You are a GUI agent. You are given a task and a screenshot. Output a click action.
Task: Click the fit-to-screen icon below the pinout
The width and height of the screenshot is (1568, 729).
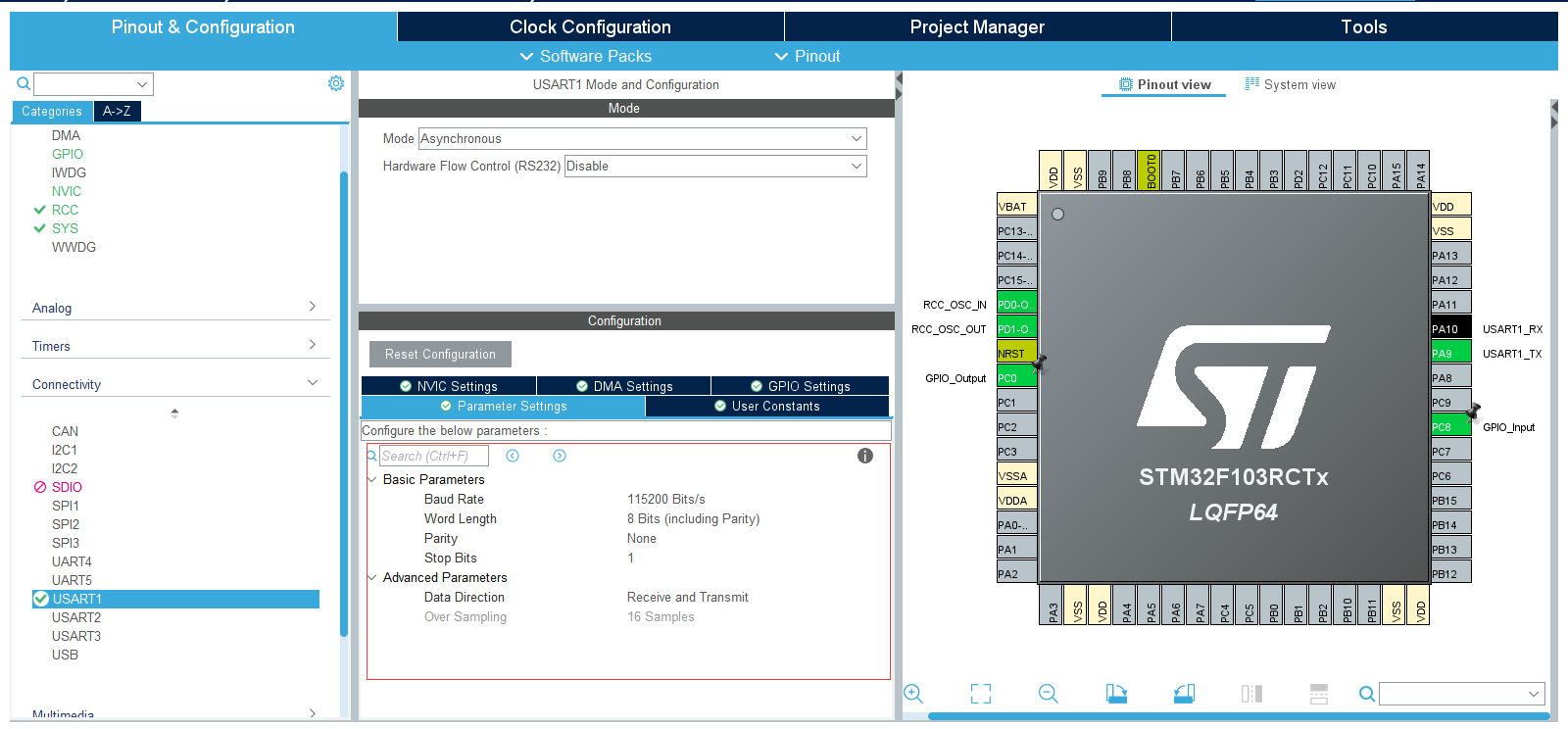pos(981,694)
